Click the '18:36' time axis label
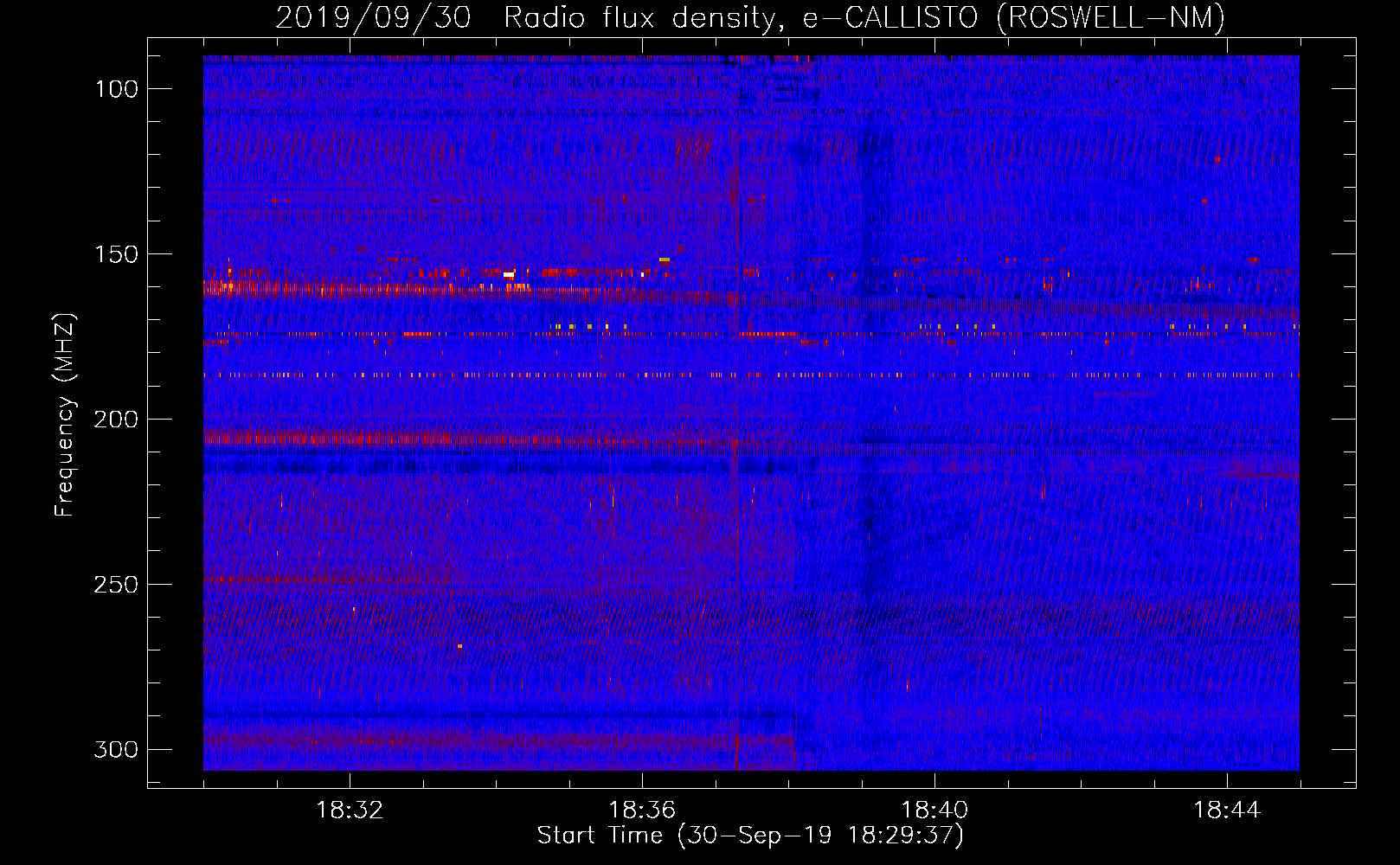The image size is (1400, 865). click(642, 811)
